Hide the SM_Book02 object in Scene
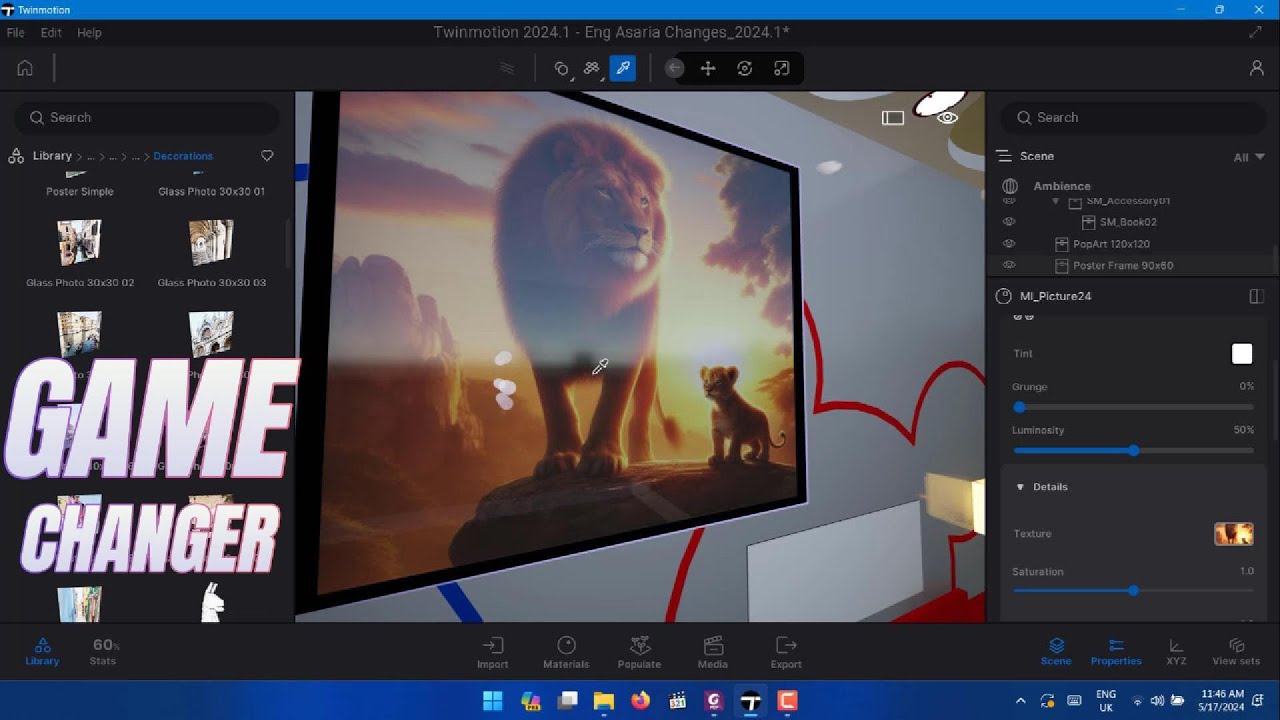The height and width of the screenshot is (720, 1280). click(1009, 222)
